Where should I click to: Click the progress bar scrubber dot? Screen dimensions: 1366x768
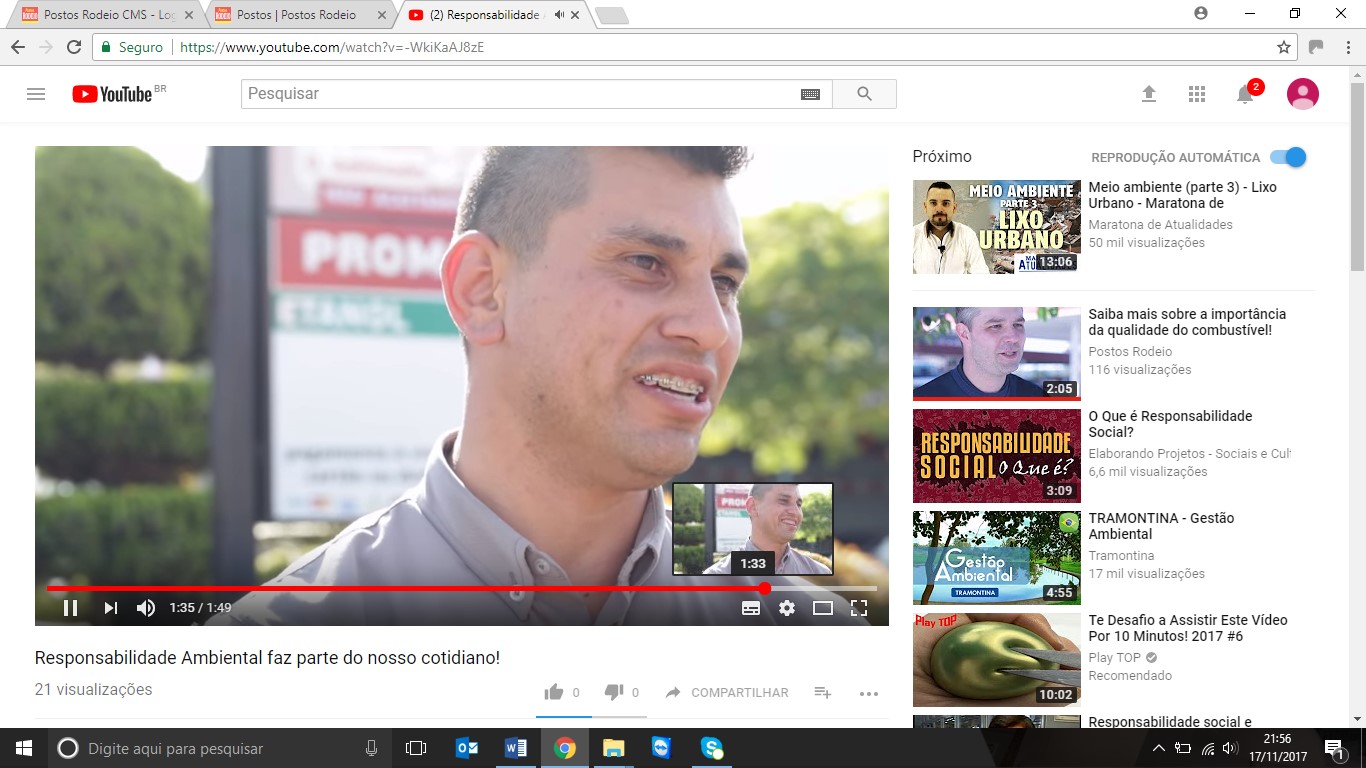point(765,589)
